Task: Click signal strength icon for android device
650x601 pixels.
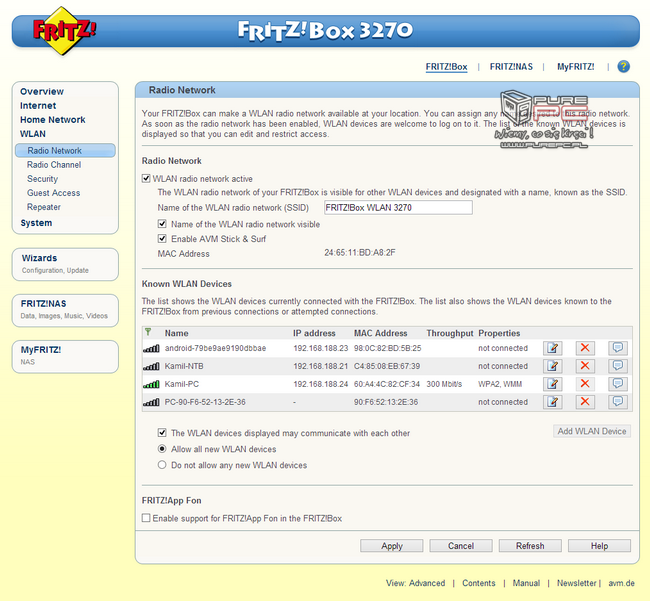Action: tap(151, 349)
